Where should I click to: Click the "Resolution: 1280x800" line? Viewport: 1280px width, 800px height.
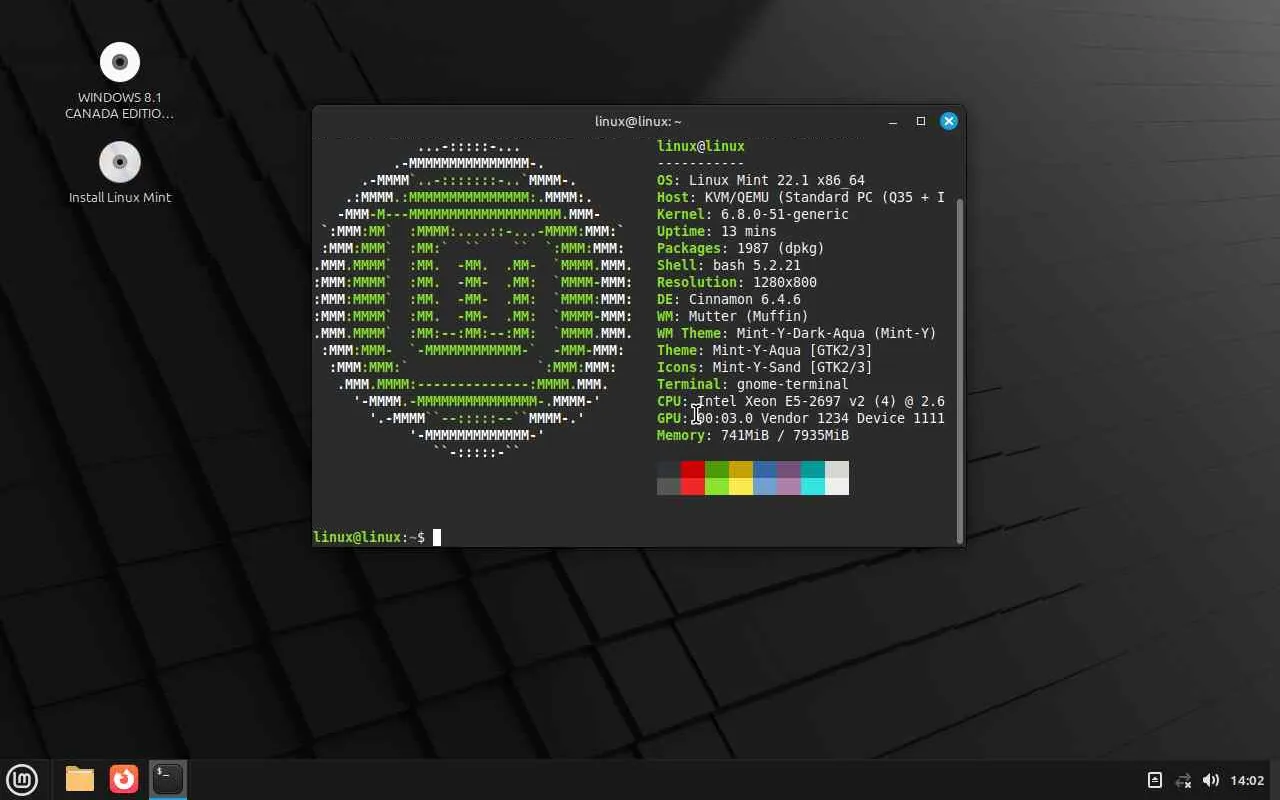[737, 283]
